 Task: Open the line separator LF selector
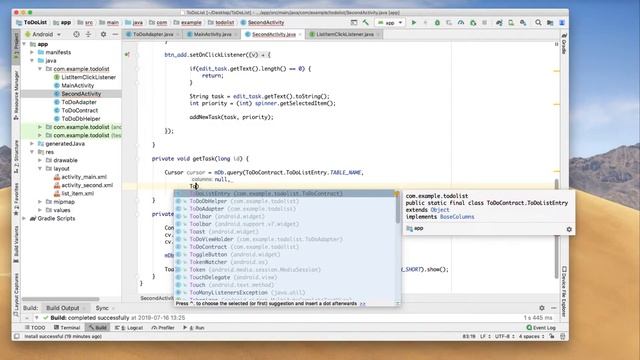point(485,336)
